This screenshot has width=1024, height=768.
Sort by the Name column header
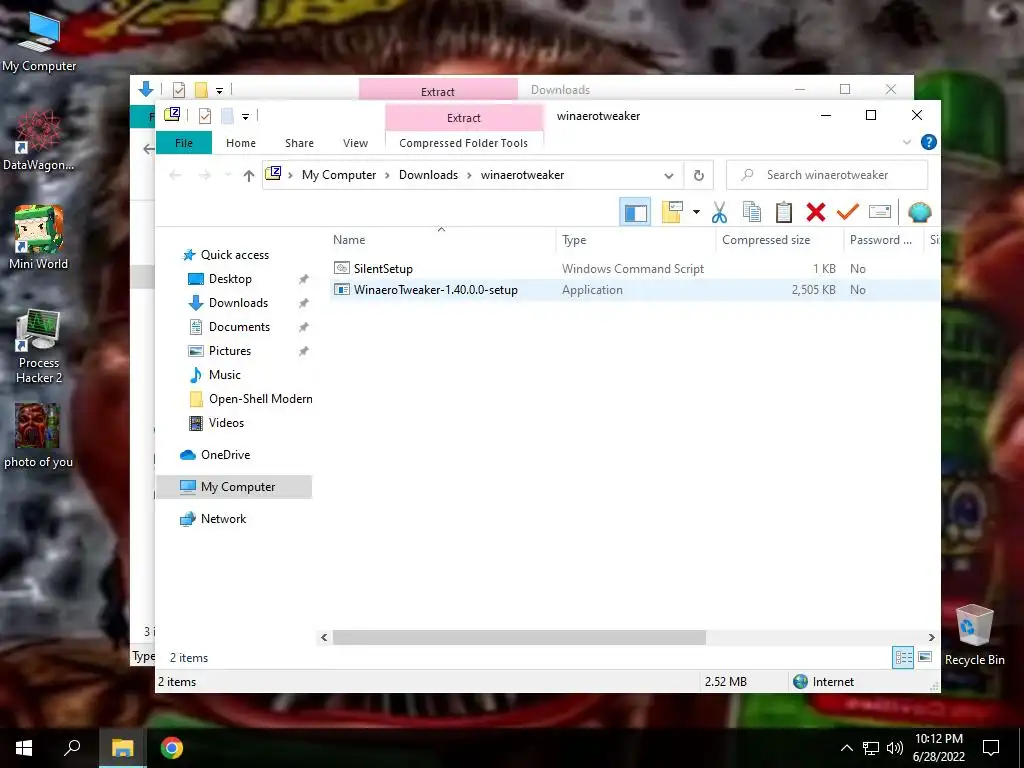(x=442, y=240)
